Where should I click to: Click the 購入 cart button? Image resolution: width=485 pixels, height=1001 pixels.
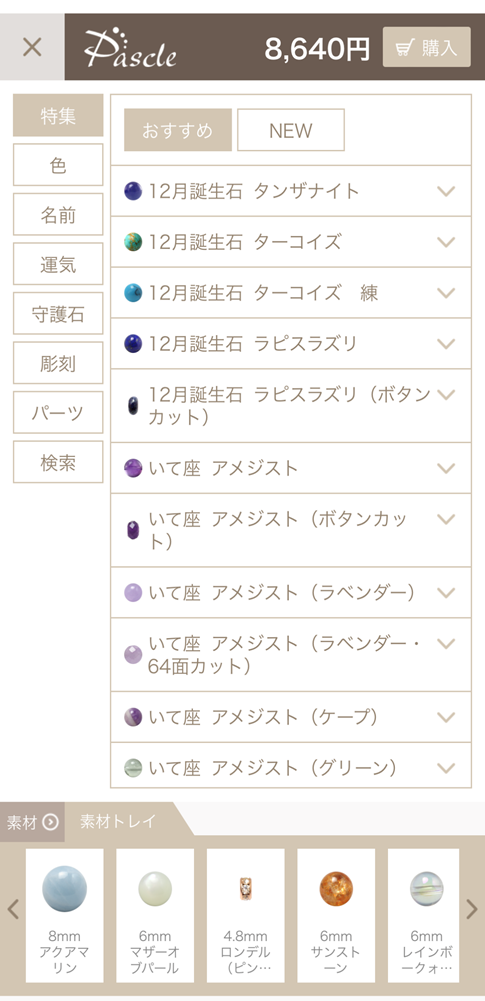(426, 47)
